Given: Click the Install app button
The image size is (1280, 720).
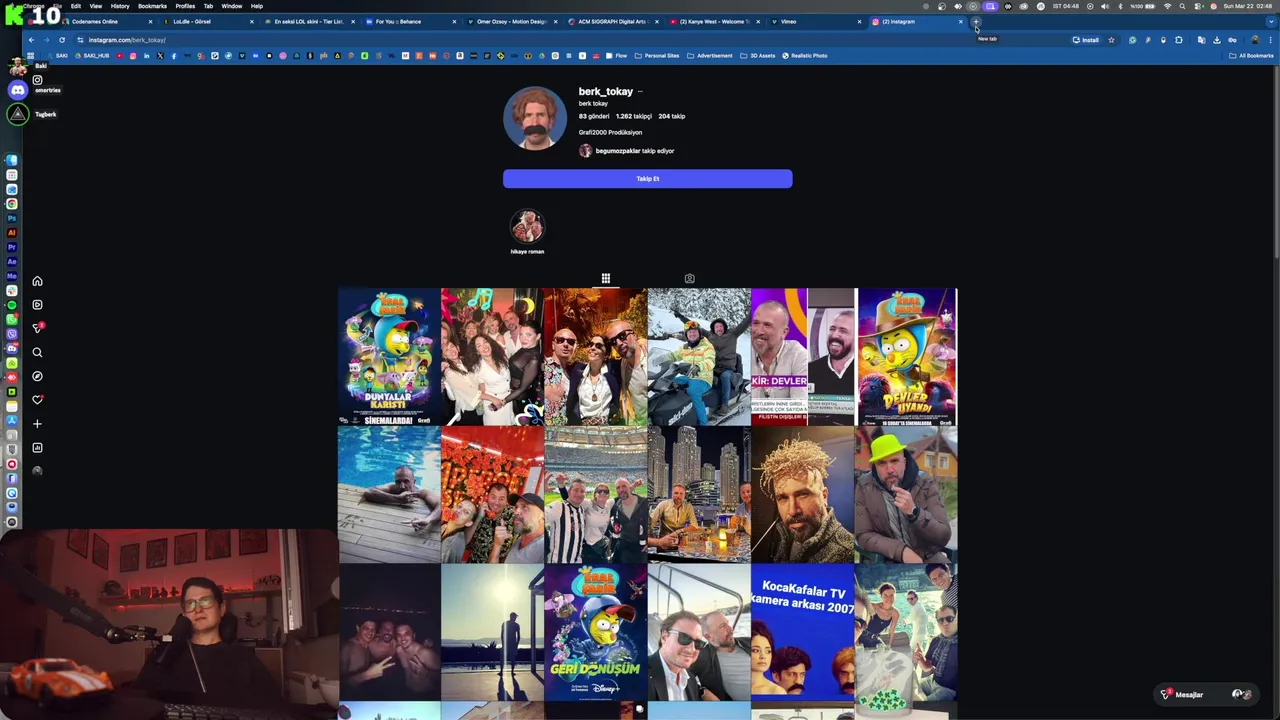Looking at the screenshot, I should tap(1086, 40).
